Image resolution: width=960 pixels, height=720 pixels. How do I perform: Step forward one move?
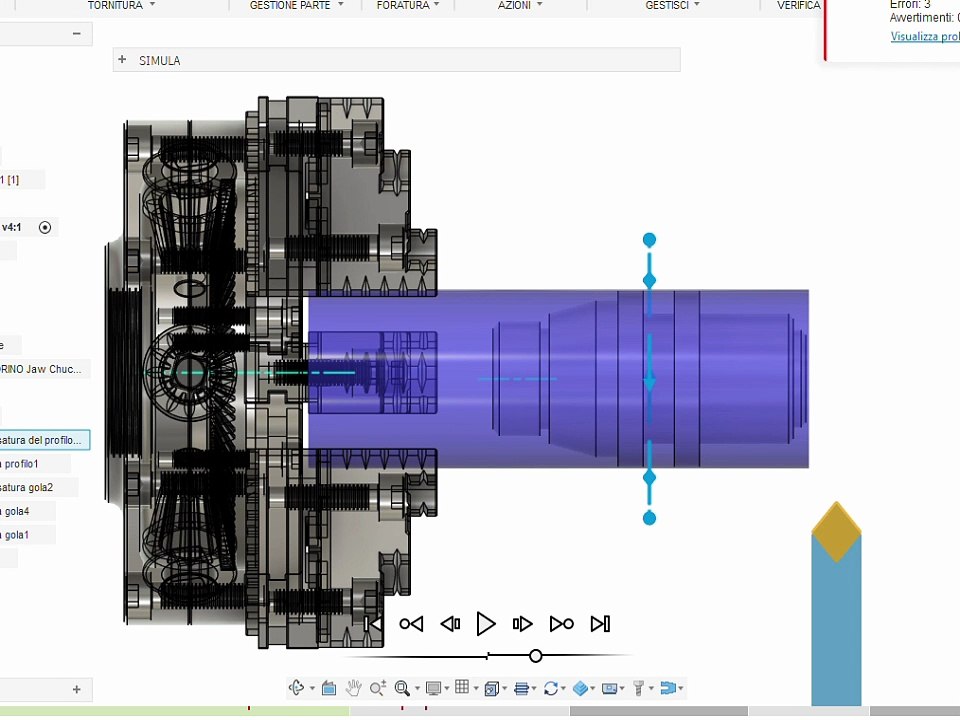[x=522, y=624]
